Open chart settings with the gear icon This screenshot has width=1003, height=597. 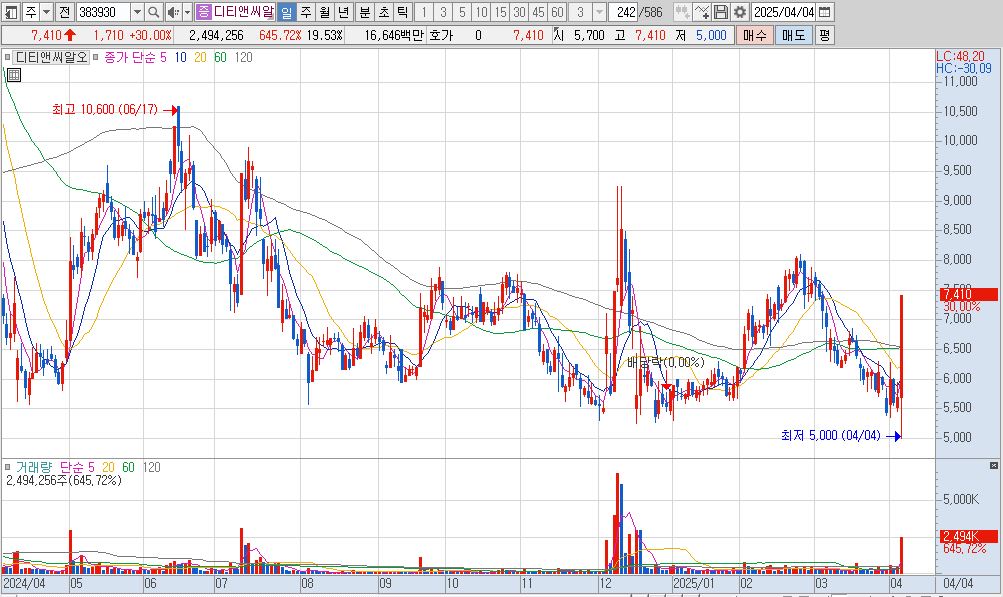[x=739, y=12]
